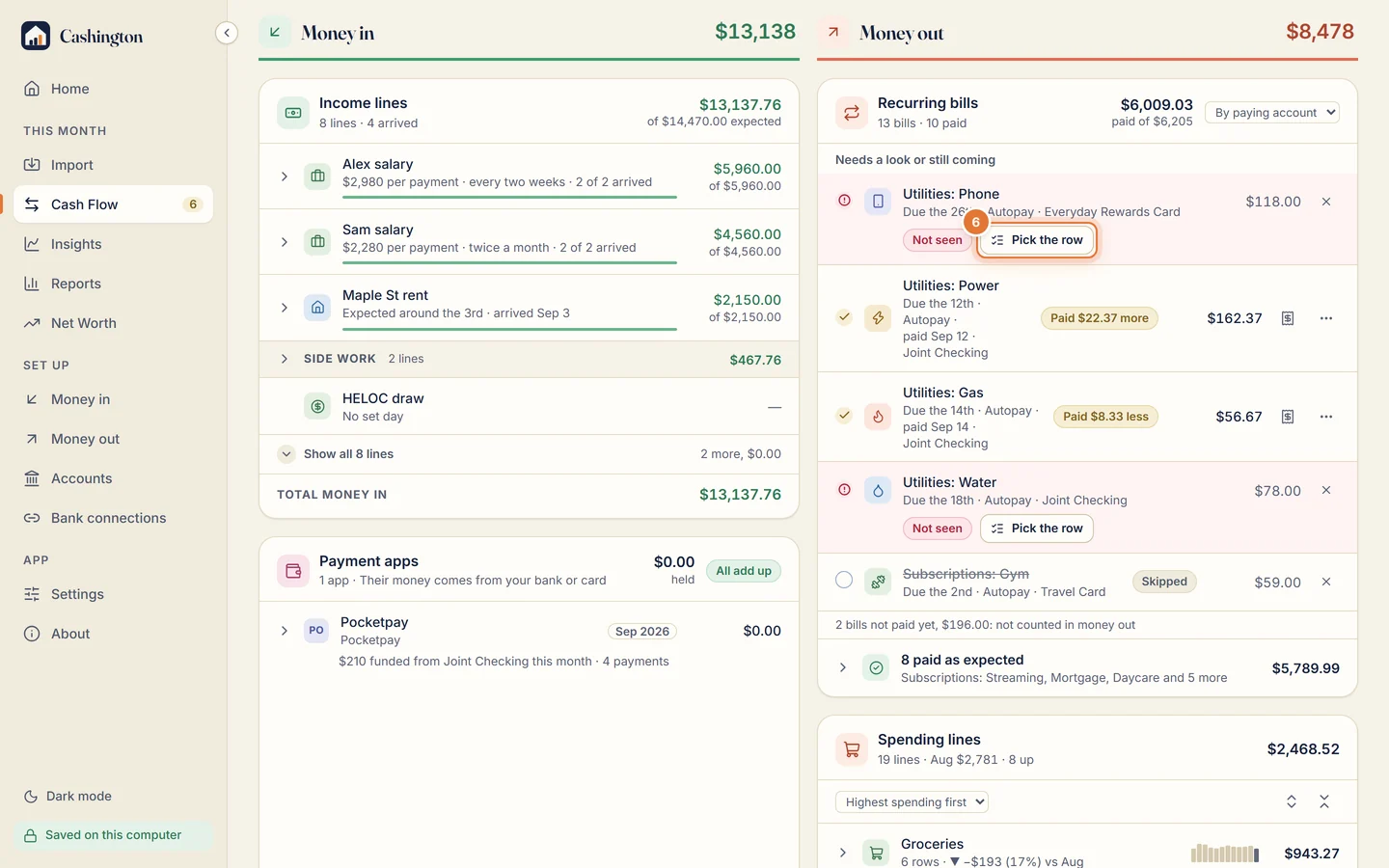Open more options for Utilities: Gas

tap(1326, 417)
